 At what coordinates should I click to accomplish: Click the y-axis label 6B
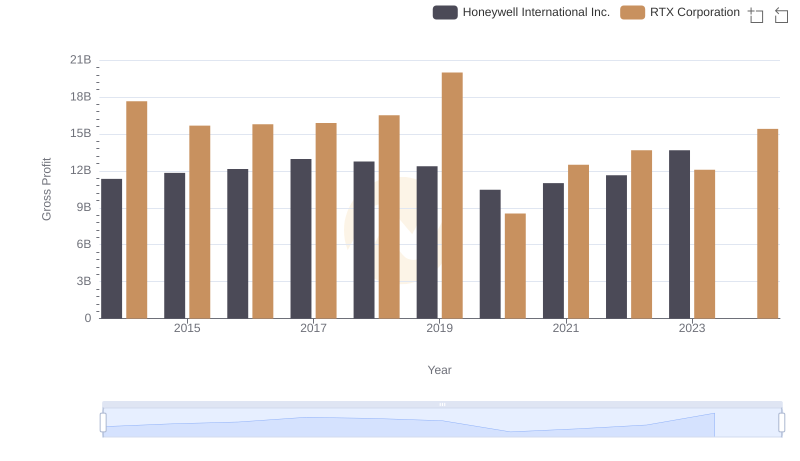(84, 244)
